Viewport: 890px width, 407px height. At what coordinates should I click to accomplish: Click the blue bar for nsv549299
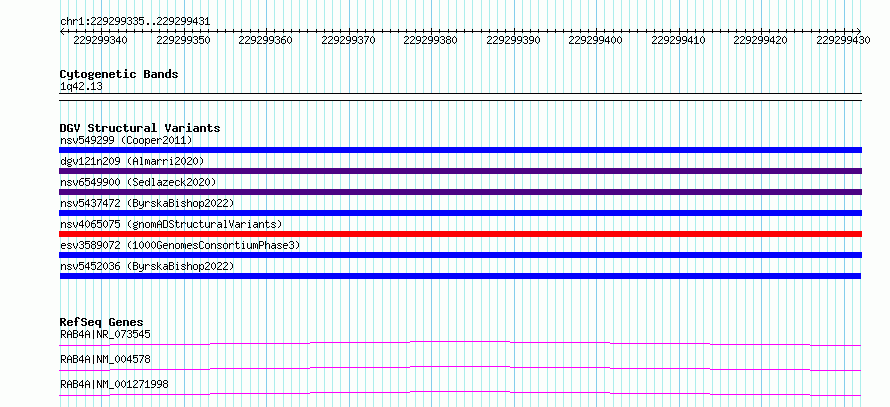461,150
